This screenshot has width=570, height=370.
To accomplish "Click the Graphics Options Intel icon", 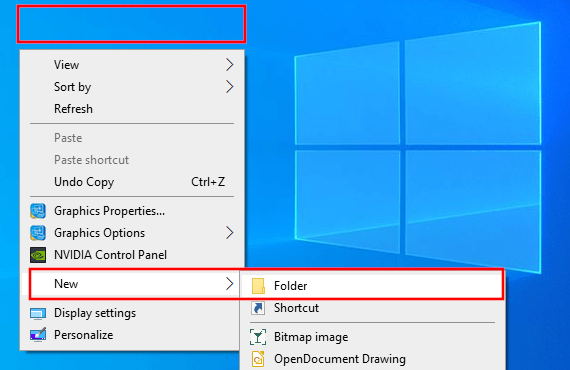I will (x=38, y=233).
